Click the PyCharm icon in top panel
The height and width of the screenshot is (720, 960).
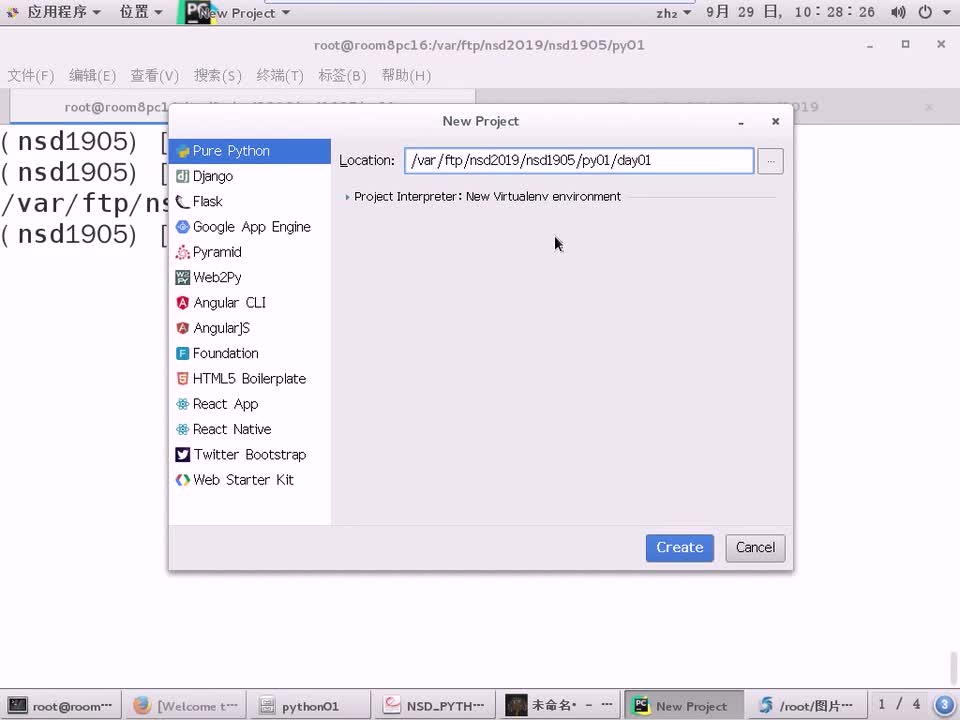point(198,12)
